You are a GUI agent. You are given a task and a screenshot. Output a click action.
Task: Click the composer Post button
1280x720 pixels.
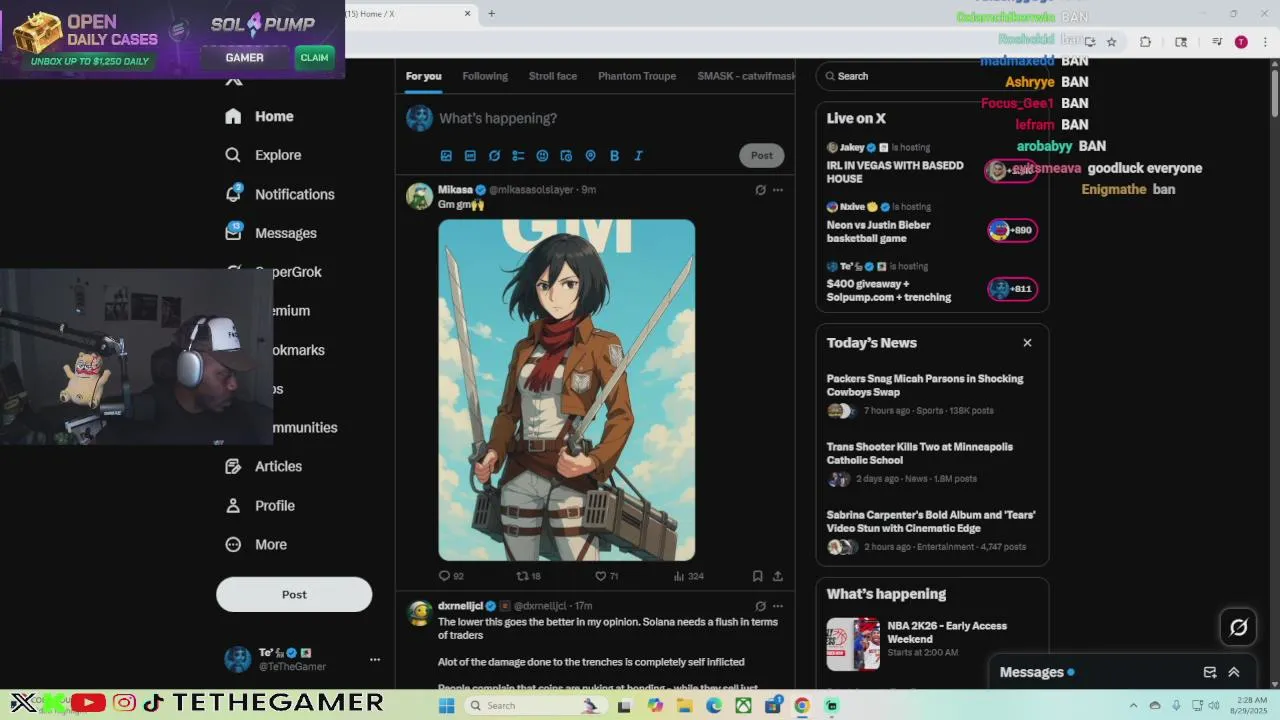click(x=762, y=155)
